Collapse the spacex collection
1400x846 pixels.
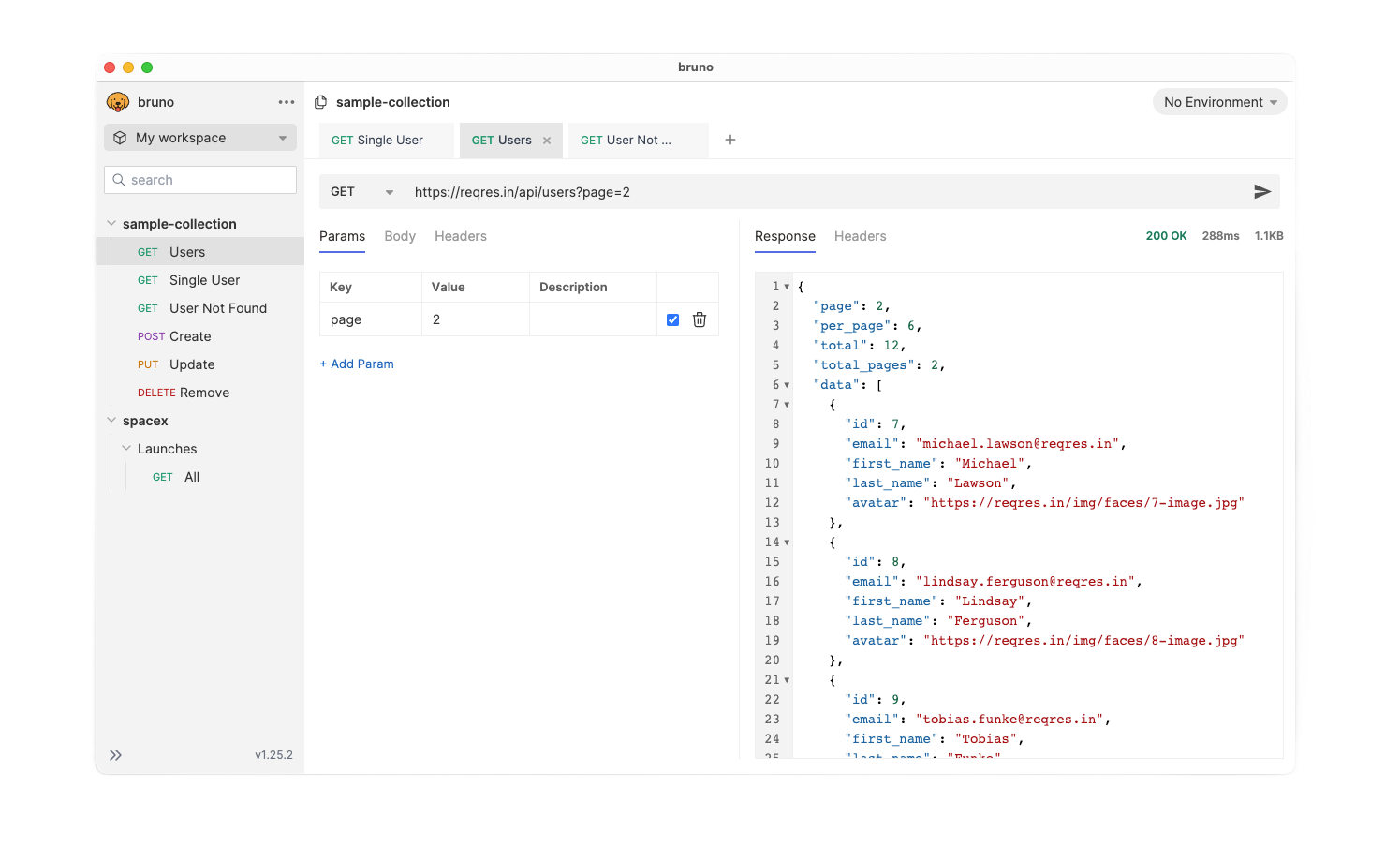tap(111, 421)
